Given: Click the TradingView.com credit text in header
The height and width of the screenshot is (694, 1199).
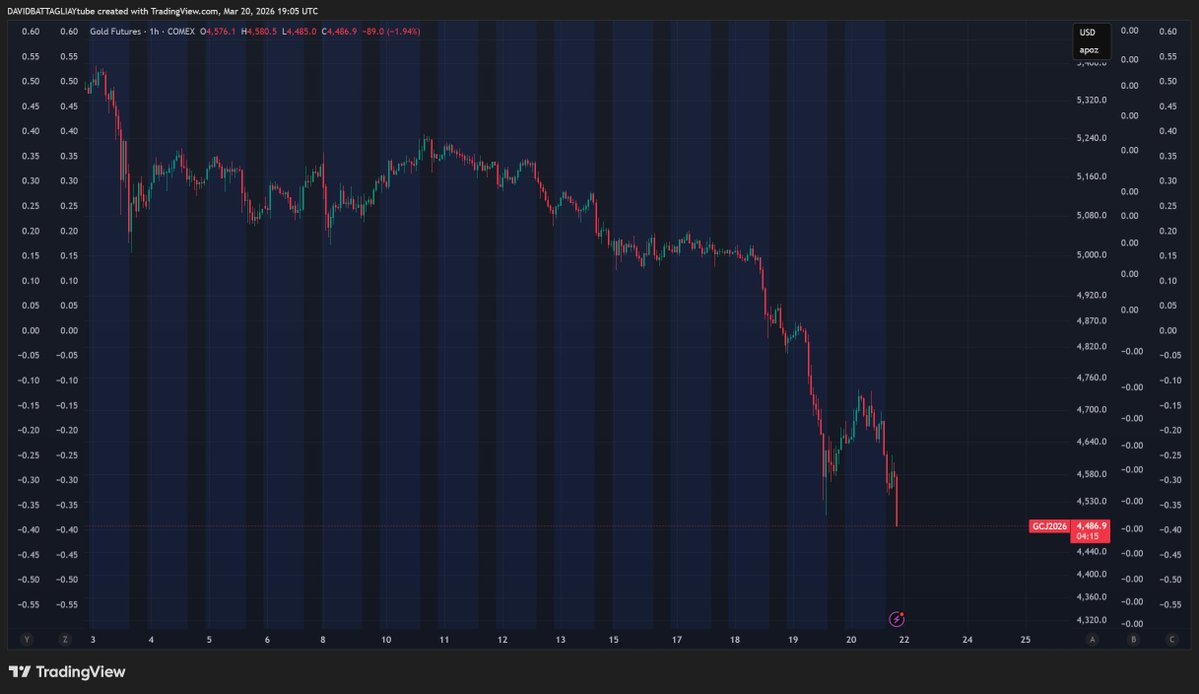Looking at the screenshot, I should click(184, 11).
